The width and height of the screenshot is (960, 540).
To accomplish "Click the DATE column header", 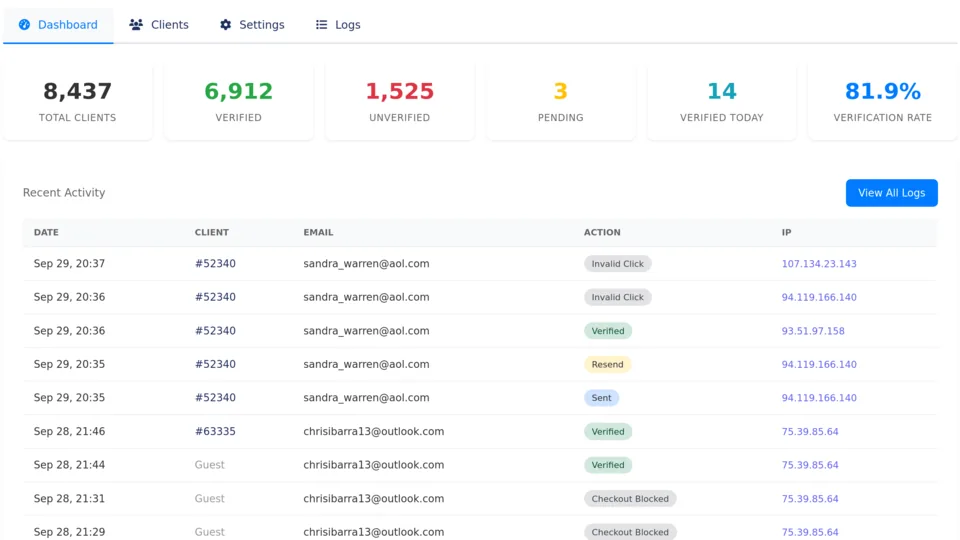I will 46,233.
